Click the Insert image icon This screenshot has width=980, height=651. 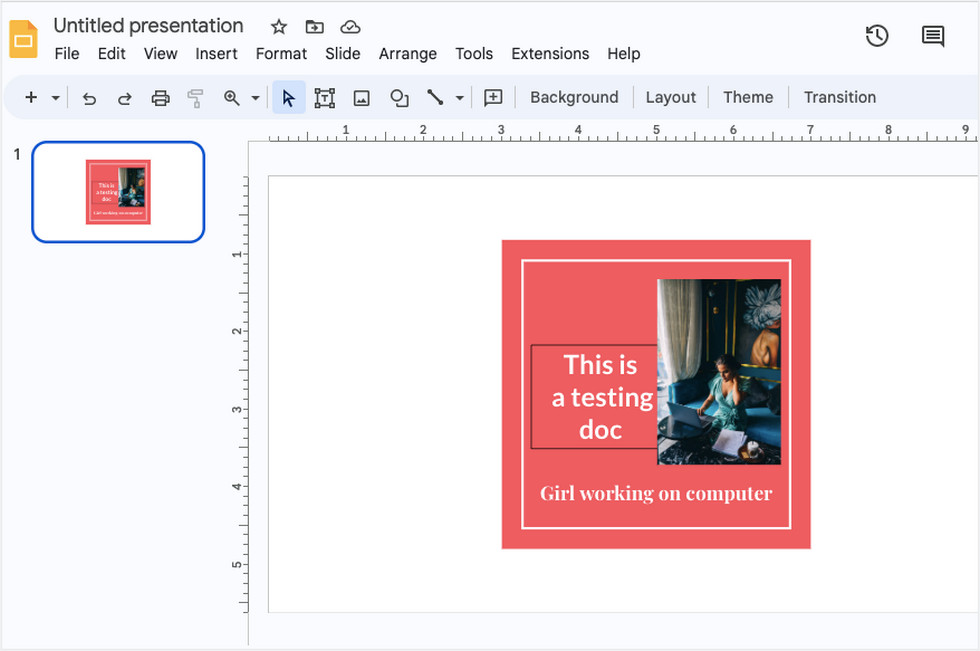tap(361, 98)
